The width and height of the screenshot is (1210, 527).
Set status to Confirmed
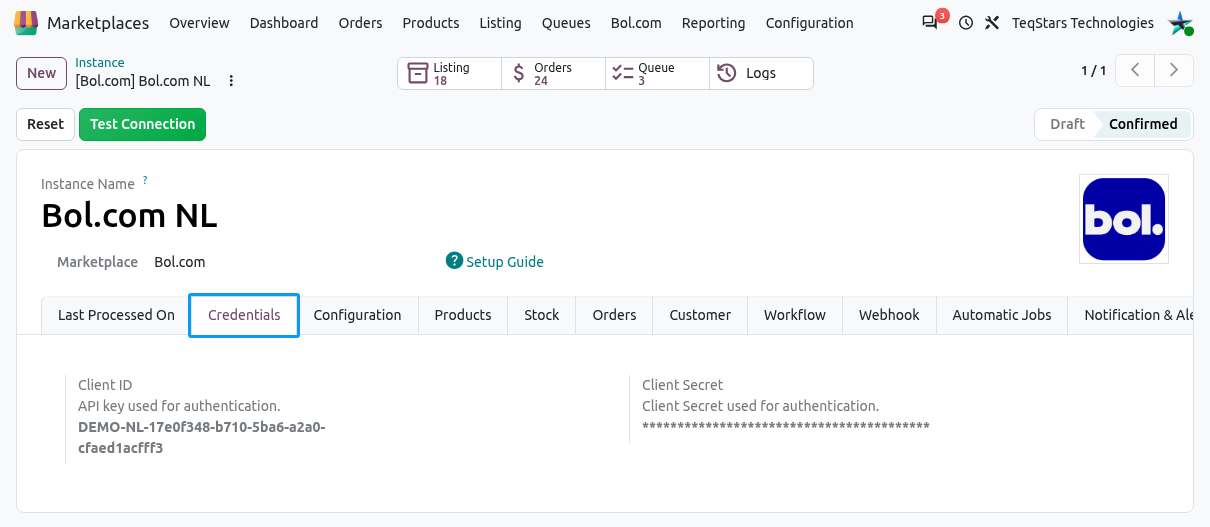[1143, 124]
